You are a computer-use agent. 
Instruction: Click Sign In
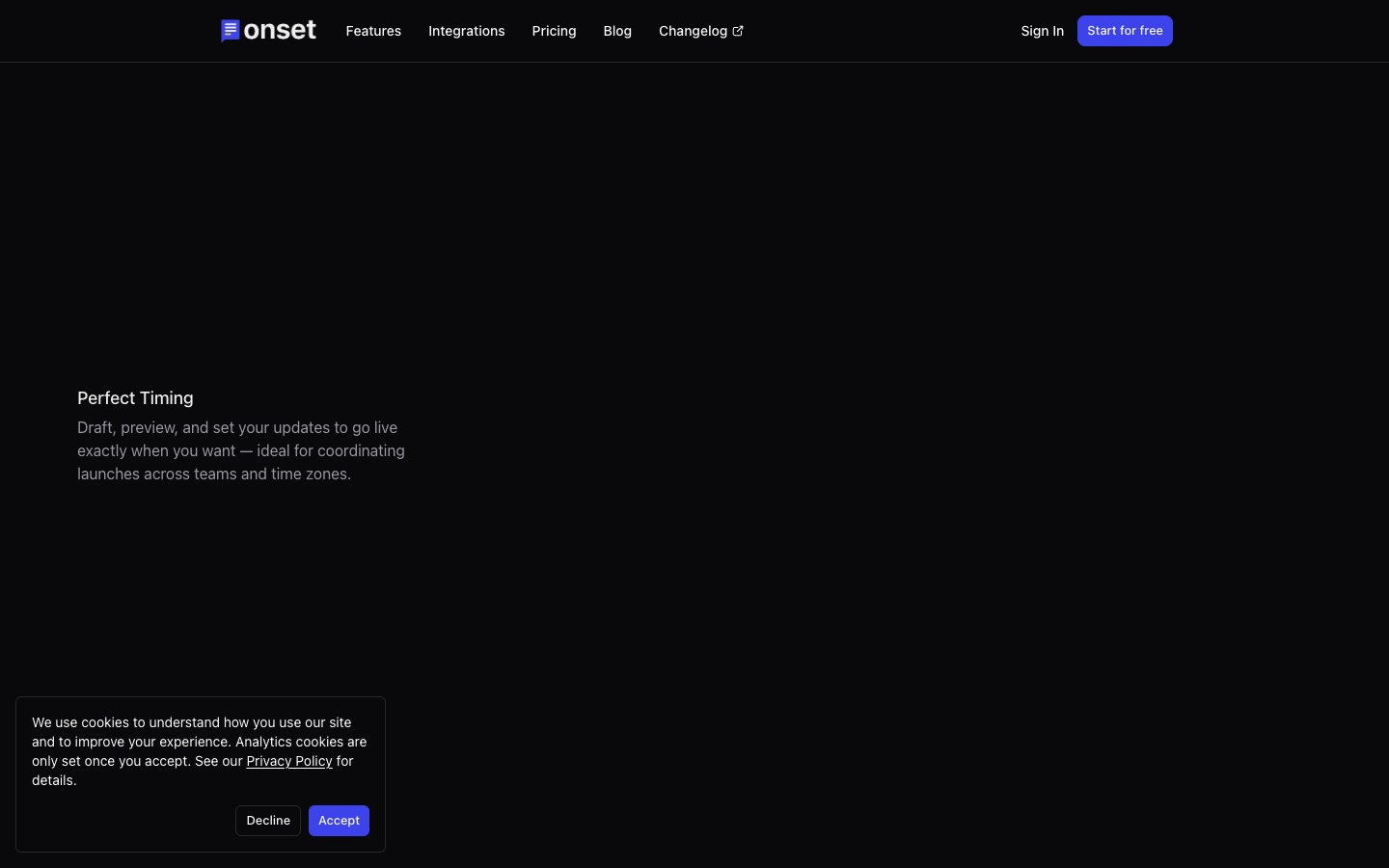1042,31
